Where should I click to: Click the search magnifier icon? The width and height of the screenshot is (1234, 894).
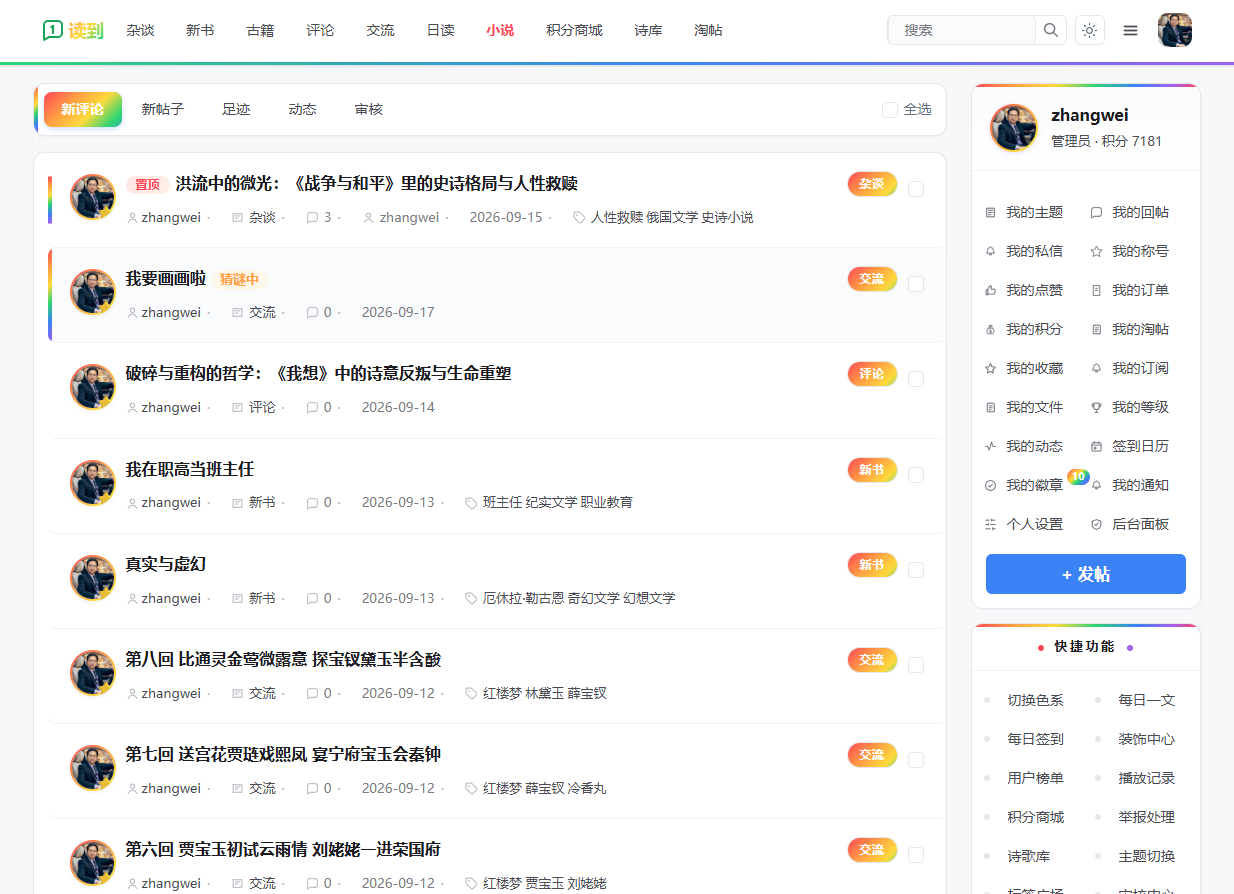[x=1050, y=30]
